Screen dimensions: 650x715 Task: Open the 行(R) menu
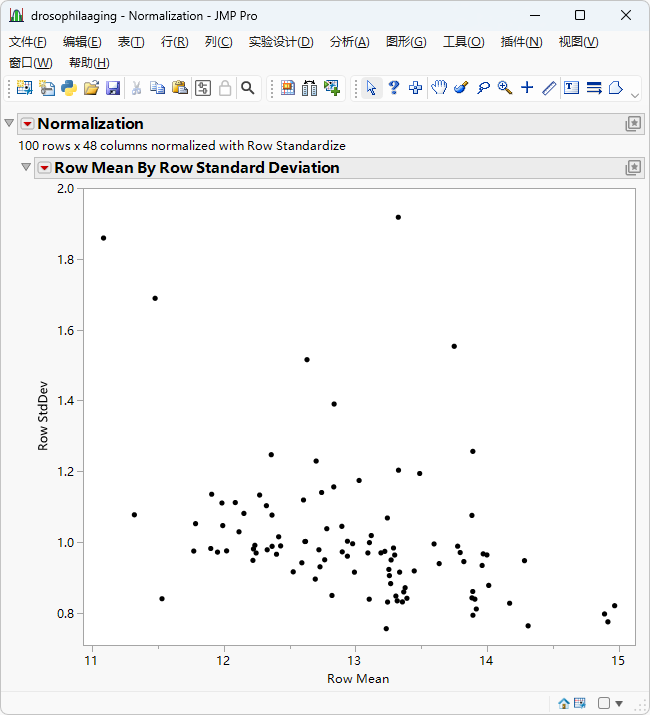pos(174,42)
